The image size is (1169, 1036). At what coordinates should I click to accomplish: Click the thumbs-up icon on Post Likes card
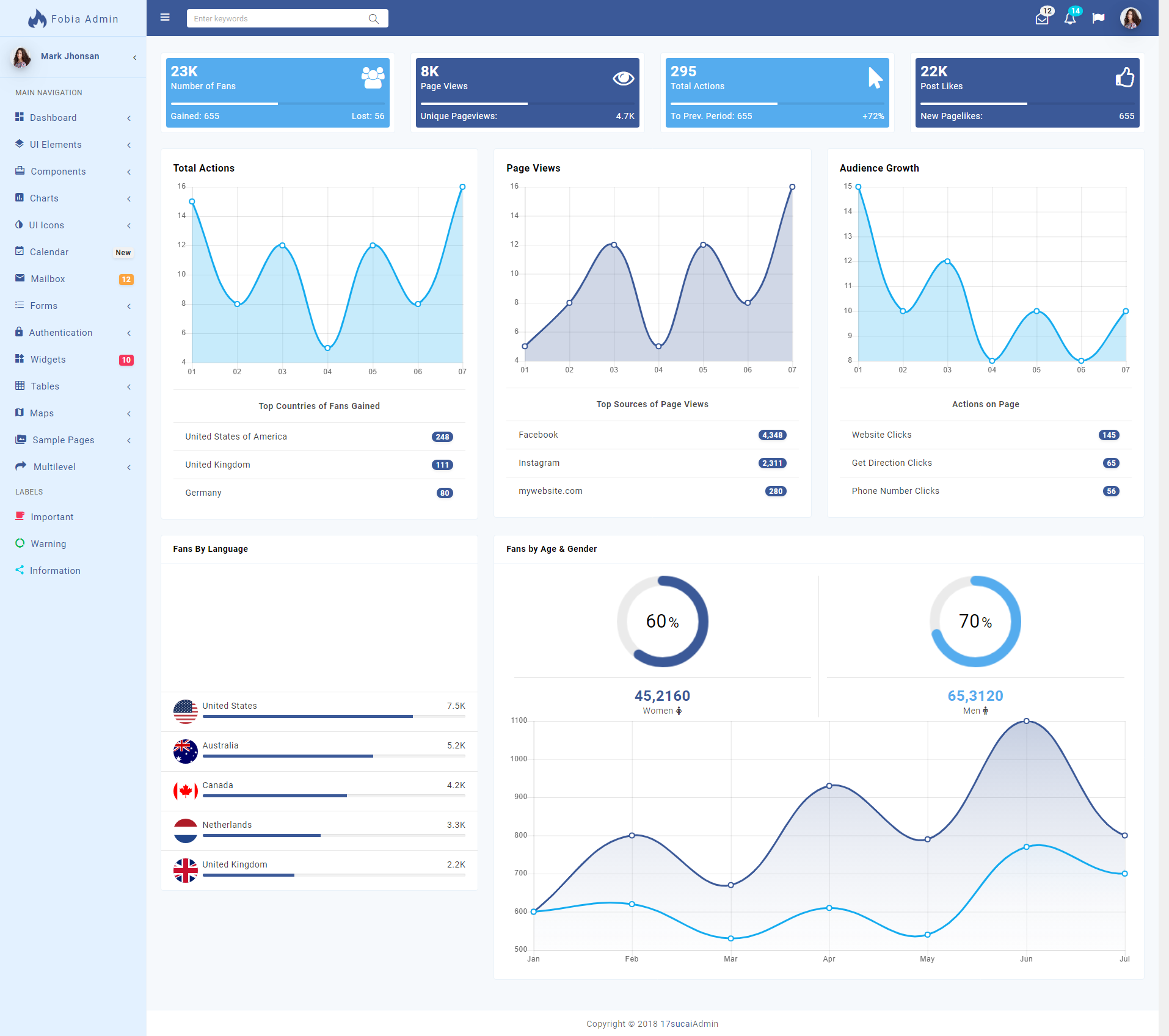1124,78
